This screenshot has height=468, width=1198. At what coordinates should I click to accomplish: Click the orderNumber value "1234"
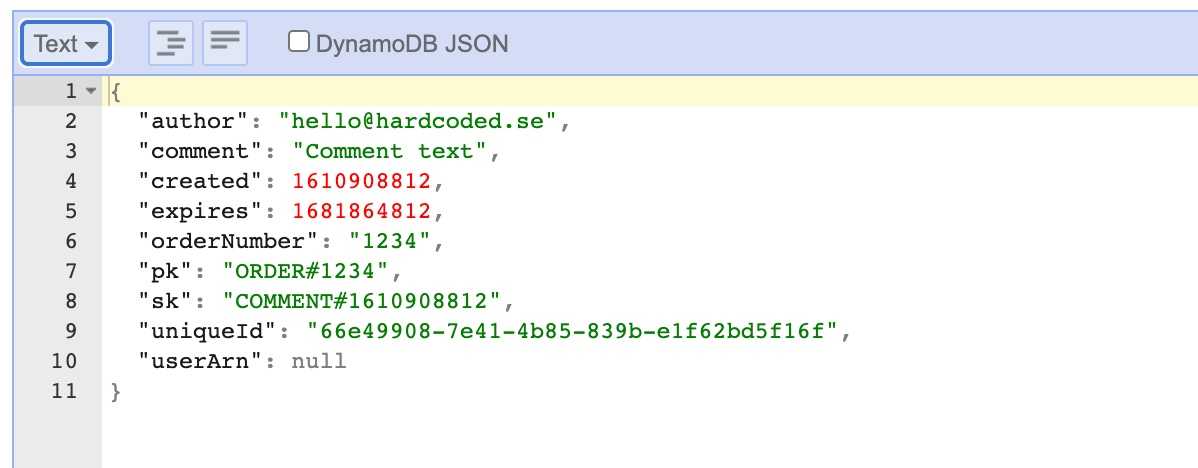(x=390, y=241)
